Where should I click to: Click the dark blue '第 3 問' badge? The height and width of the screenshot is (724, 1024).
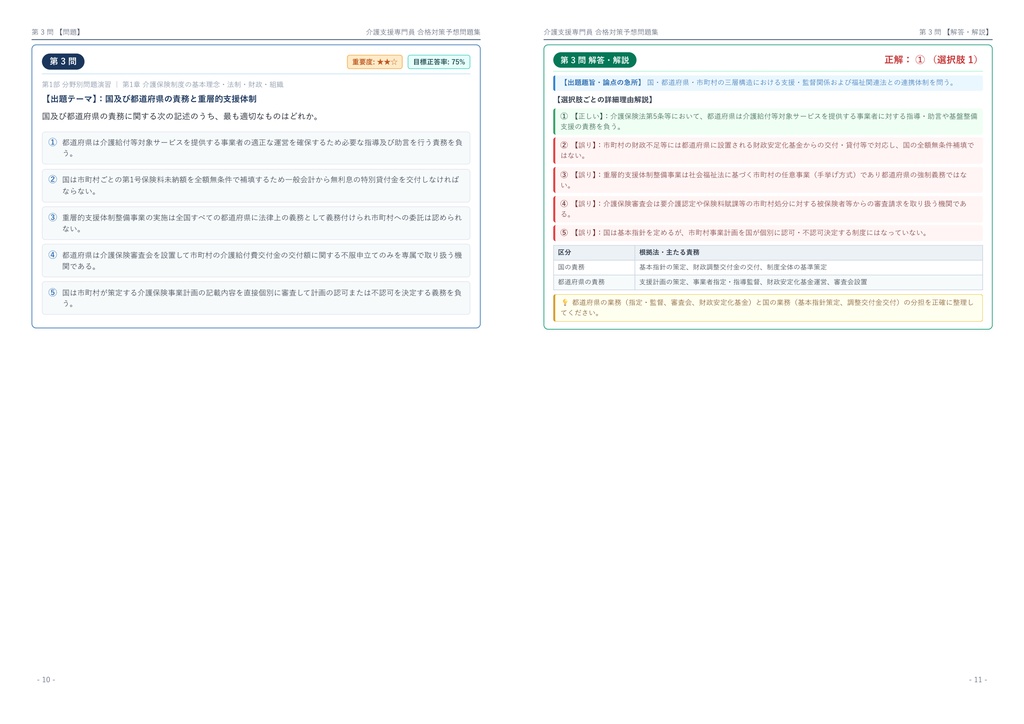63,61
